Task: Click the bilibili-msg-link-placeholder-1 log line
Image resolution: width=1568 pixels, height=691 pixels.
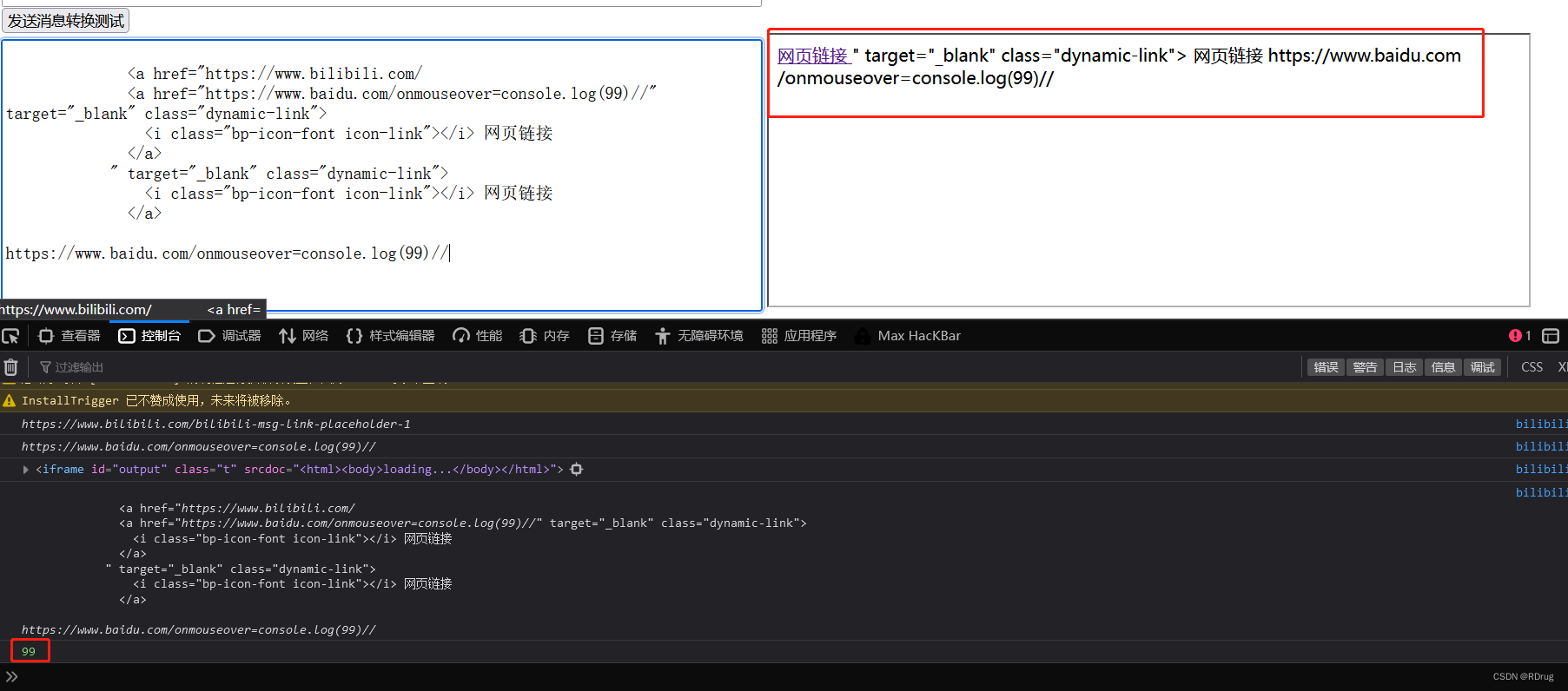Action: [216, 424]
